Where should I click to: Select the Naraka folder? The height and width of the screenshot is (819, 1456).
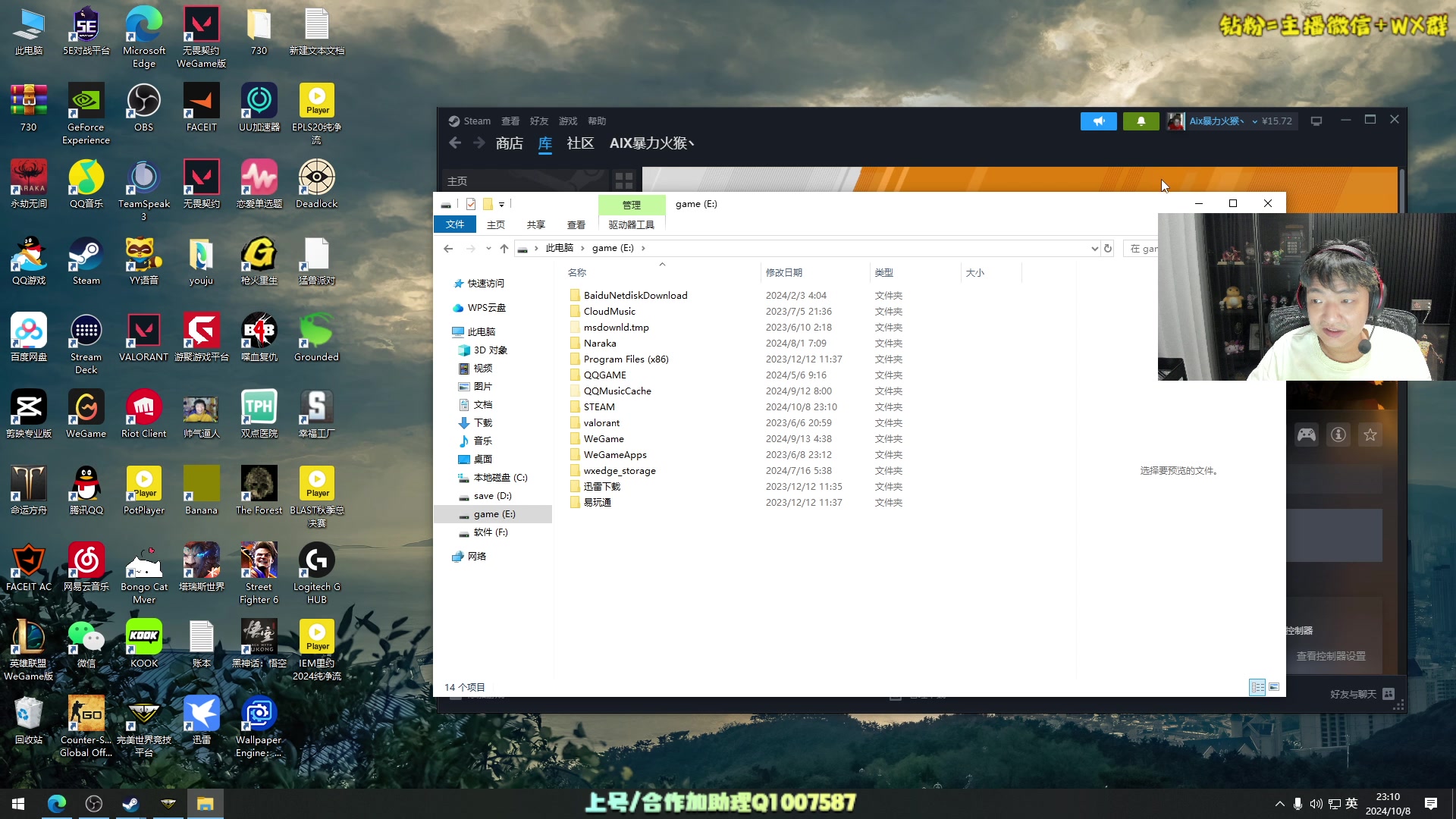(600, 344)
